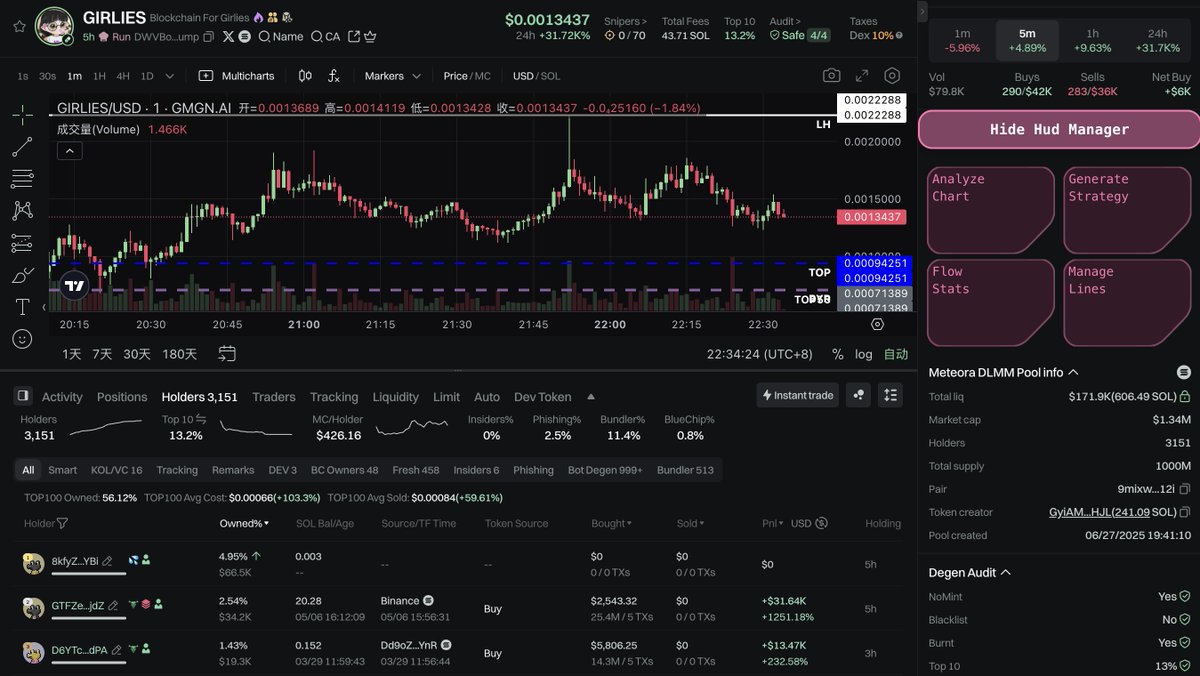Open the emoji sticker tool
Viewport: 1200px width, 676px height.
[22, 339]
